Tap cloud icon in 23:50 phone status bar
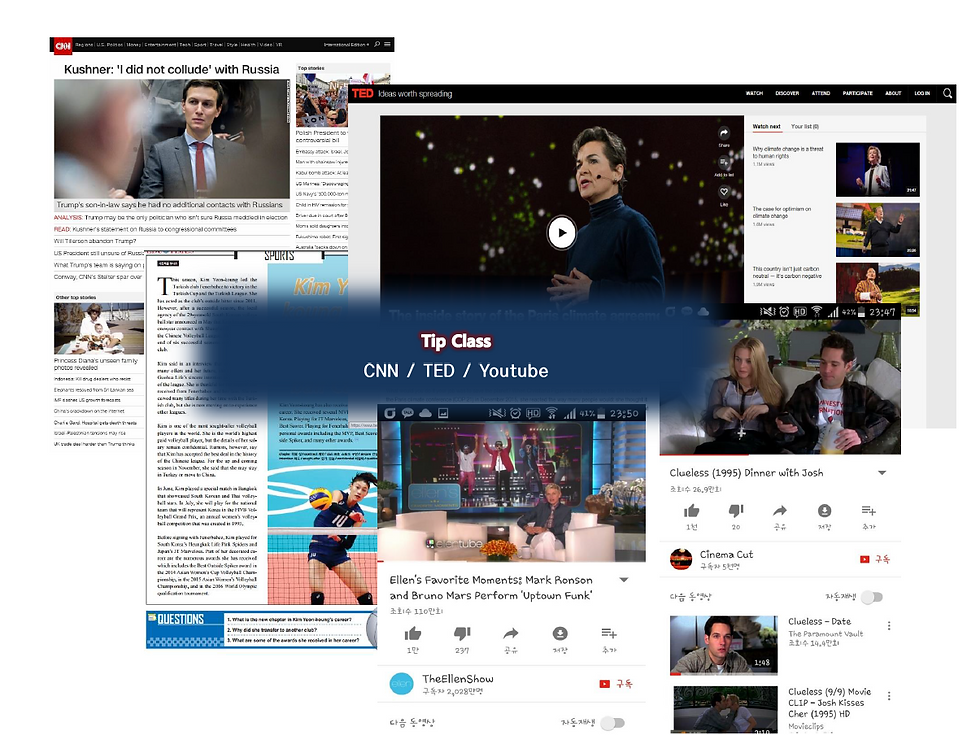The width and height of the screenshot is (980, 735). (426, 413)
